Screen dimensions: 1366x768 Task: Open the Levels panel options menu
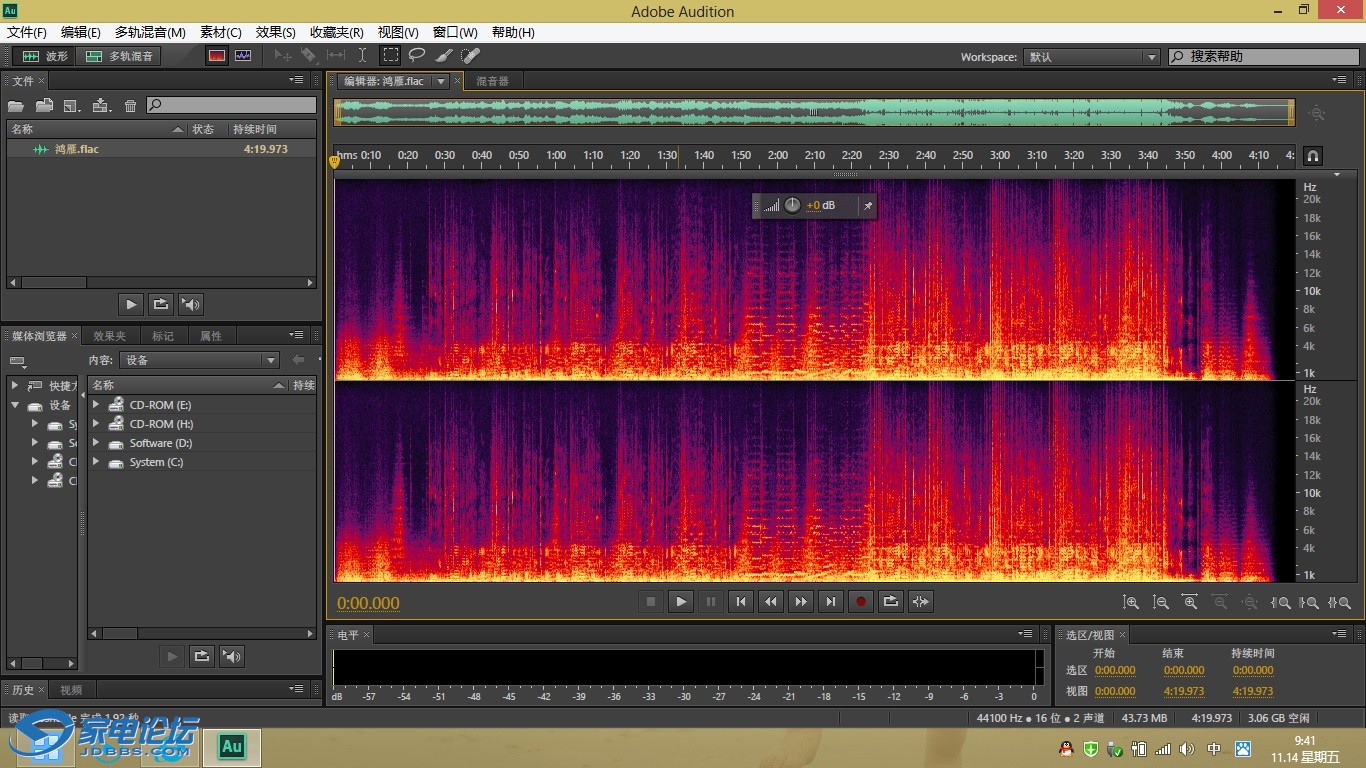pos(1026,634)
